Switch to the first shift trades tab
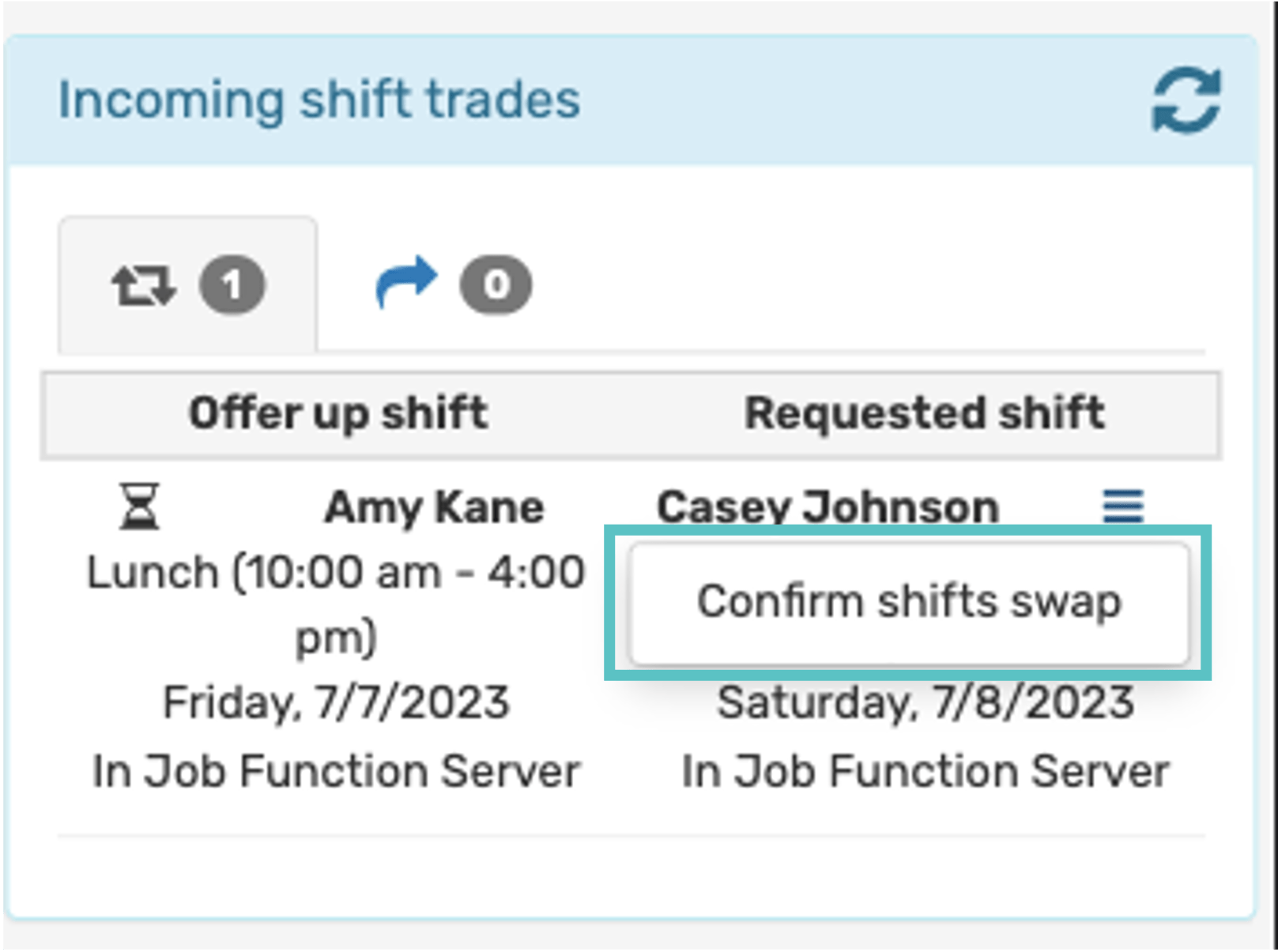1278x952 pixels. pos(187,284)
